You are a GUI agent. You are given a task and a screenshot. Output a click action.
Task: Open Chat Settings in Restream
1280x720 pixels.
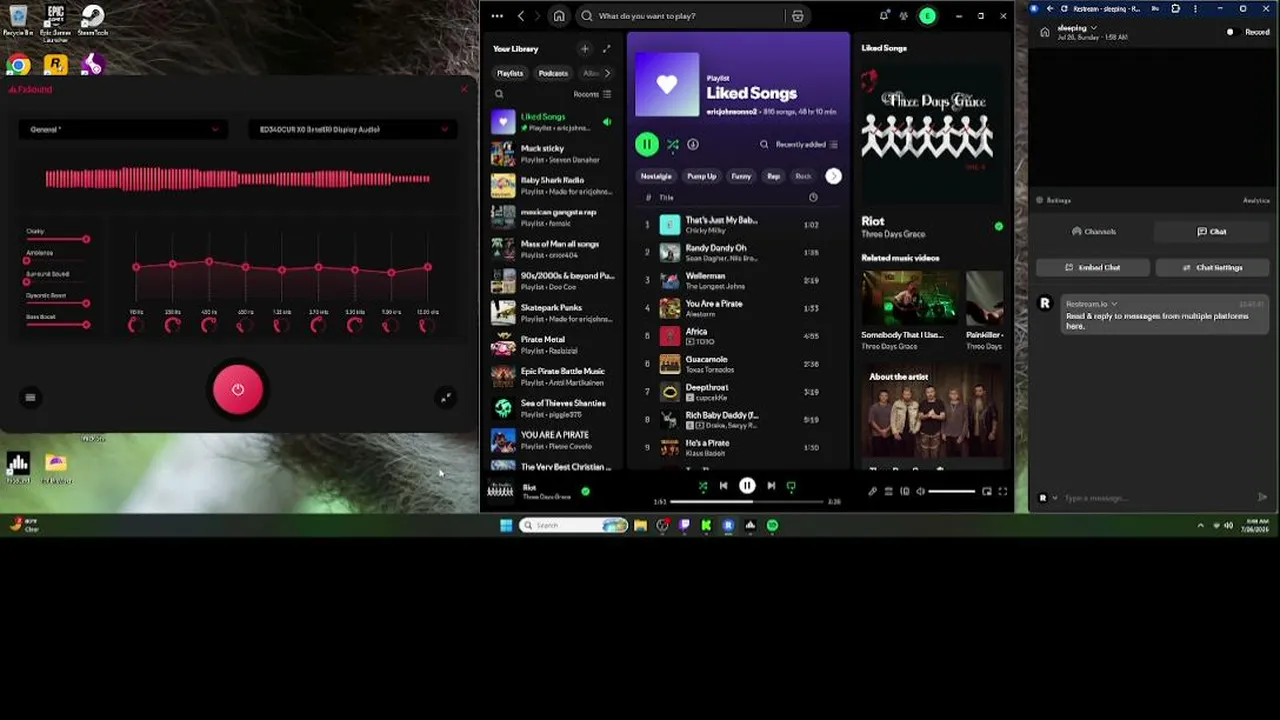(x=1212, y=268)
